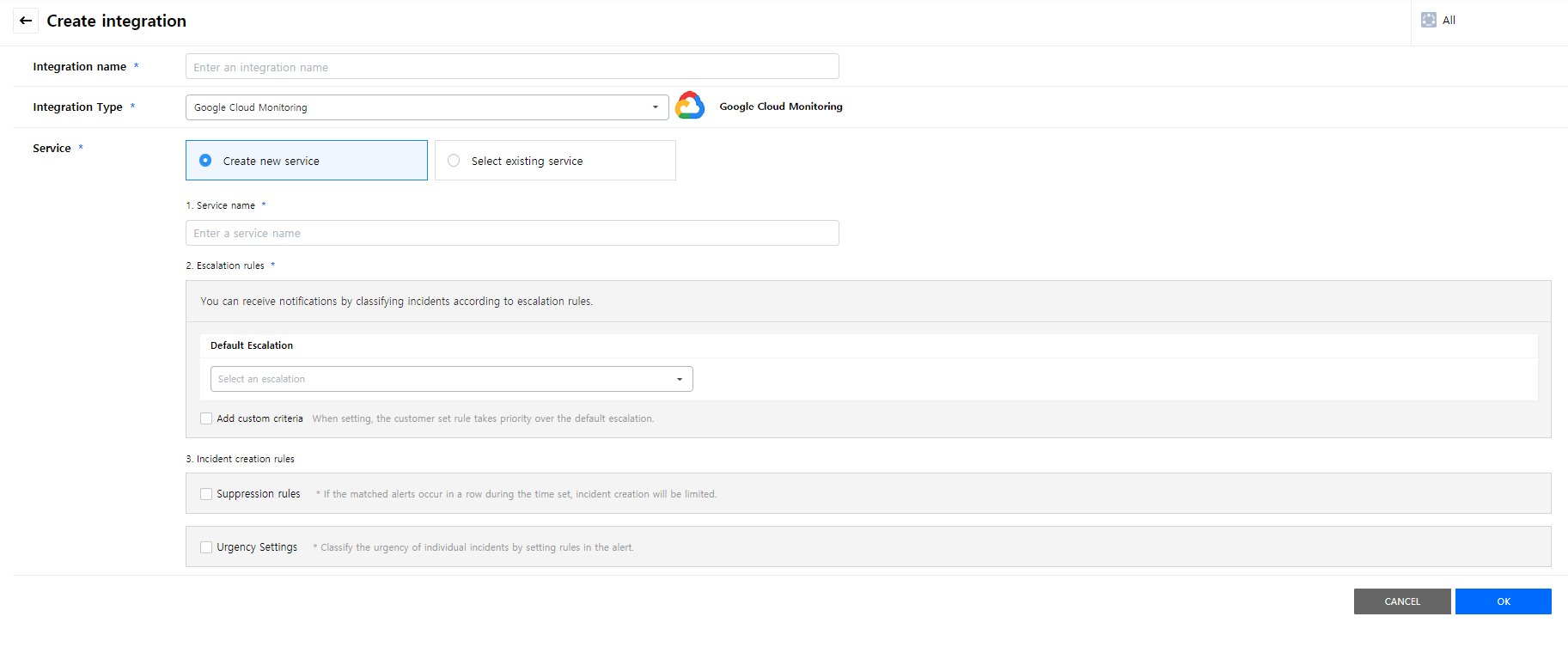Select Create new service radio button

205,161
